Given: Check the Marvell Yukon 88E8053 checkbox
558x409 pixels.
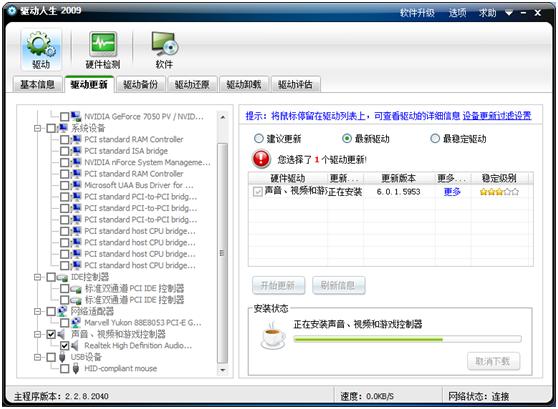Looking at the screenshot, I should coord(64,323).
